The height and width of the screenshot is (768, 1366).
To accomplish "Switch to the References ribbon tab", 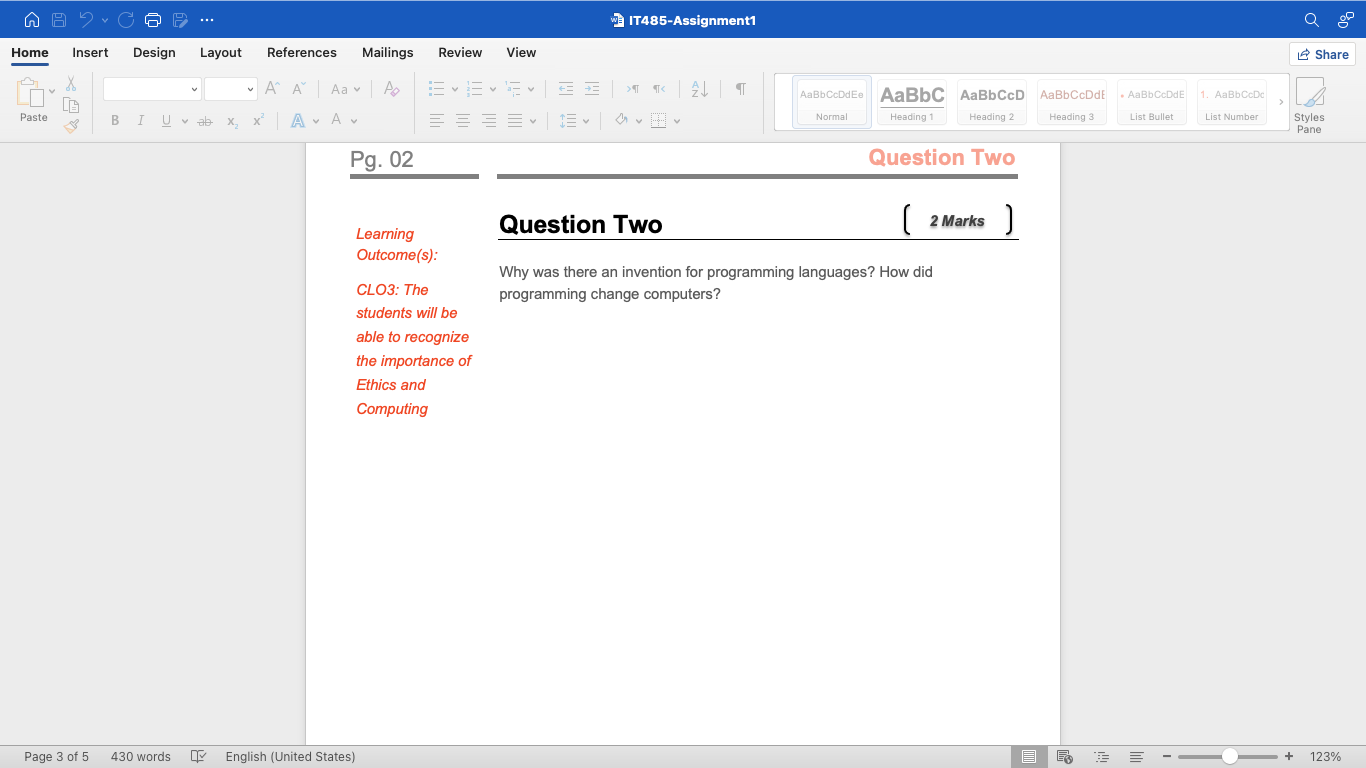I will tap(301, 52).
